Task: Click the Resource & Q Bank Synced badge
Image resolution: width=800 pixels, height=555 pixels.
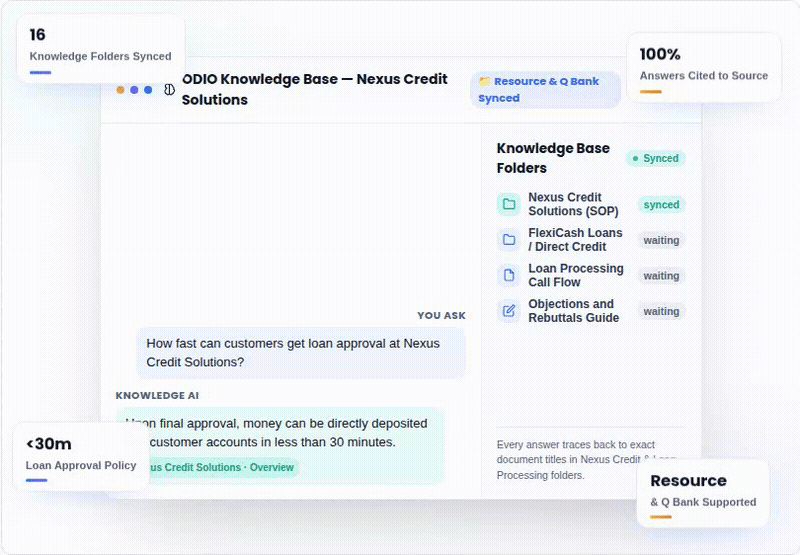Action: 545,90
